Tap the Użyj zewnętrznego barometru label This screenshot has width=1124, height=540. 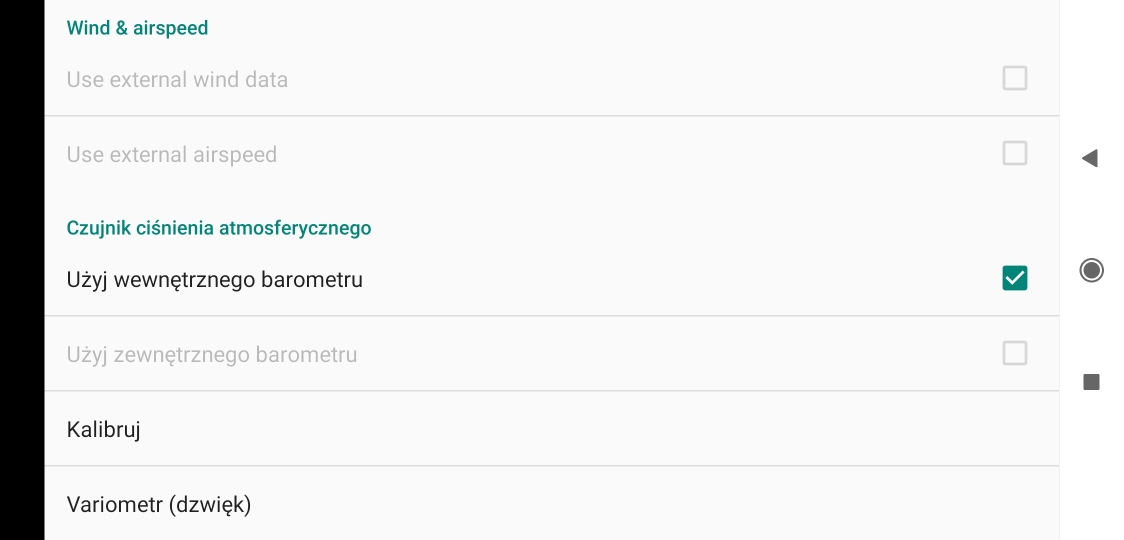click(x=211, y=355)
